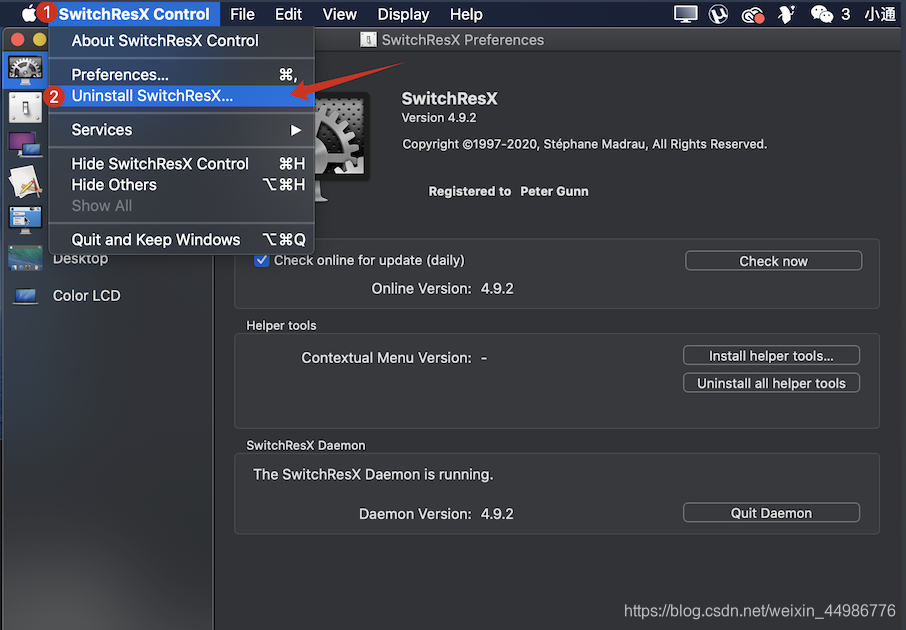This screenshot has width=906, height=630.
Task: Select the gear-monitor General Settings sidebar icon
Action: [x=25, y=70]
